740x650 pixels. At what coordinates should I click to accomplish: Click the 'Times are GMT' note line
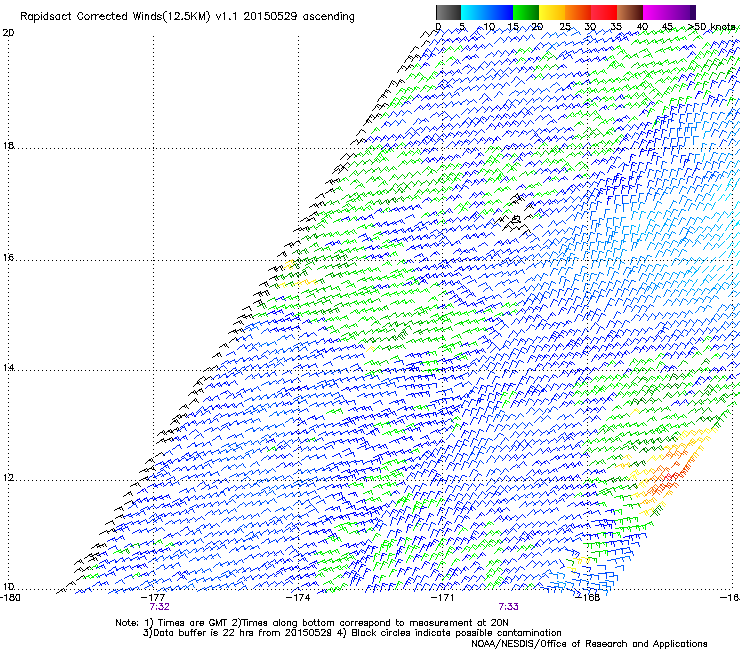pyautogui.click(x=312, y=623)
